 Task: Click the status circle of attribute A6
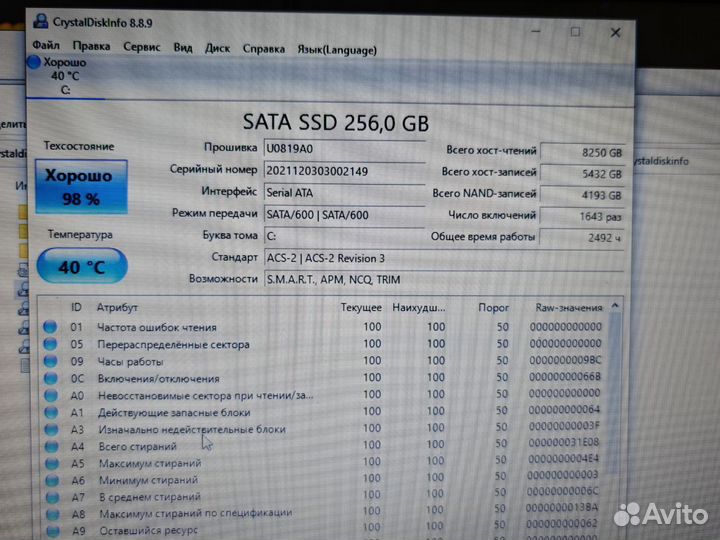click(52, 480)
